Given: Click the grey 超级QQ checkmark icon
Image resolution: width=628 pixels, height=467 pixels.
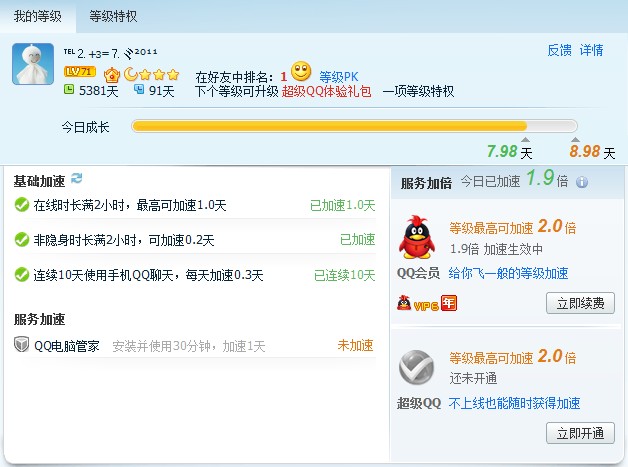Looking at the screenshot, I should click(x=417, y=366).
